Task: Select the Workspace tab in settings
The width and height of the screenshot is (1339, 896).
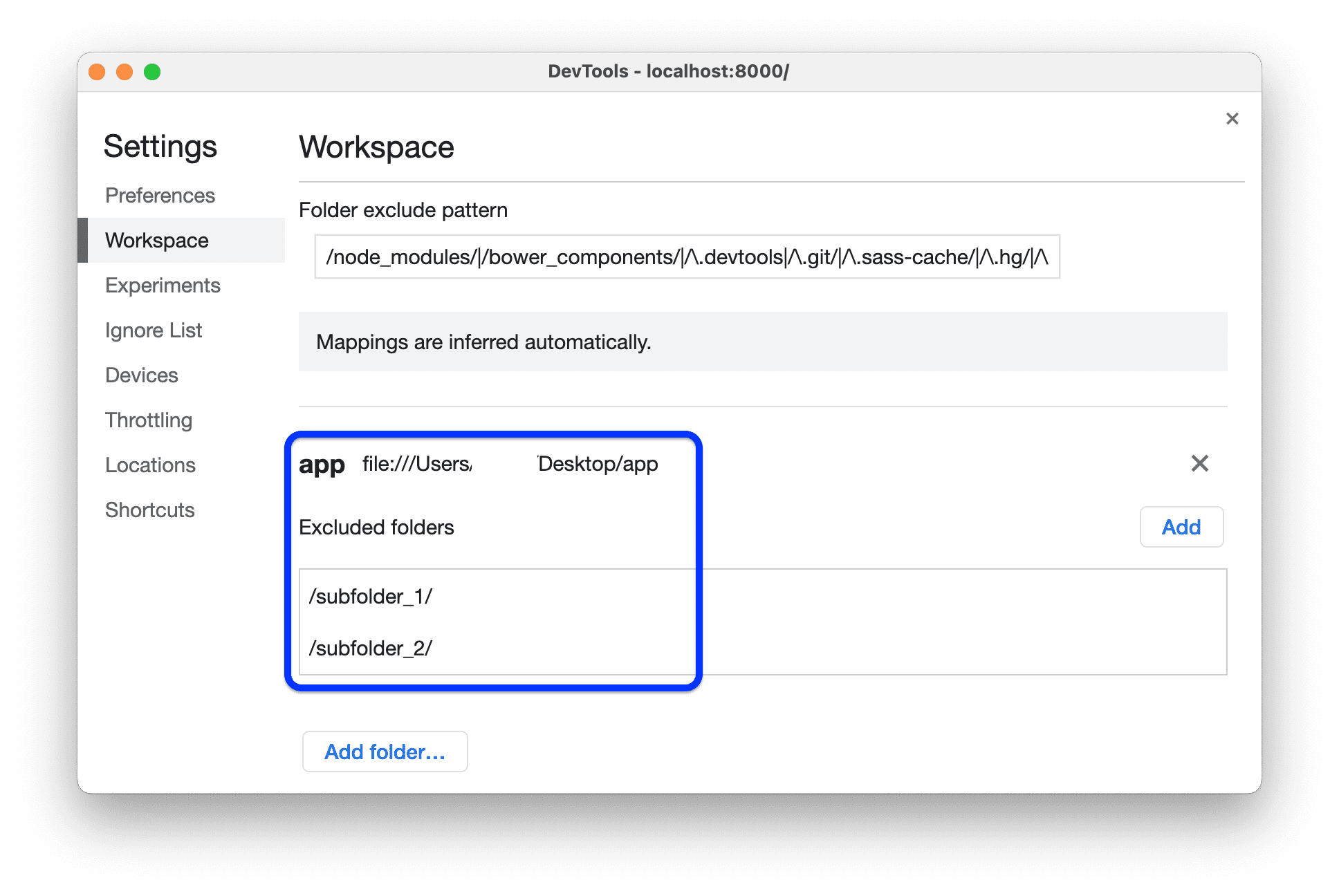Action: (x=159, y=240)
